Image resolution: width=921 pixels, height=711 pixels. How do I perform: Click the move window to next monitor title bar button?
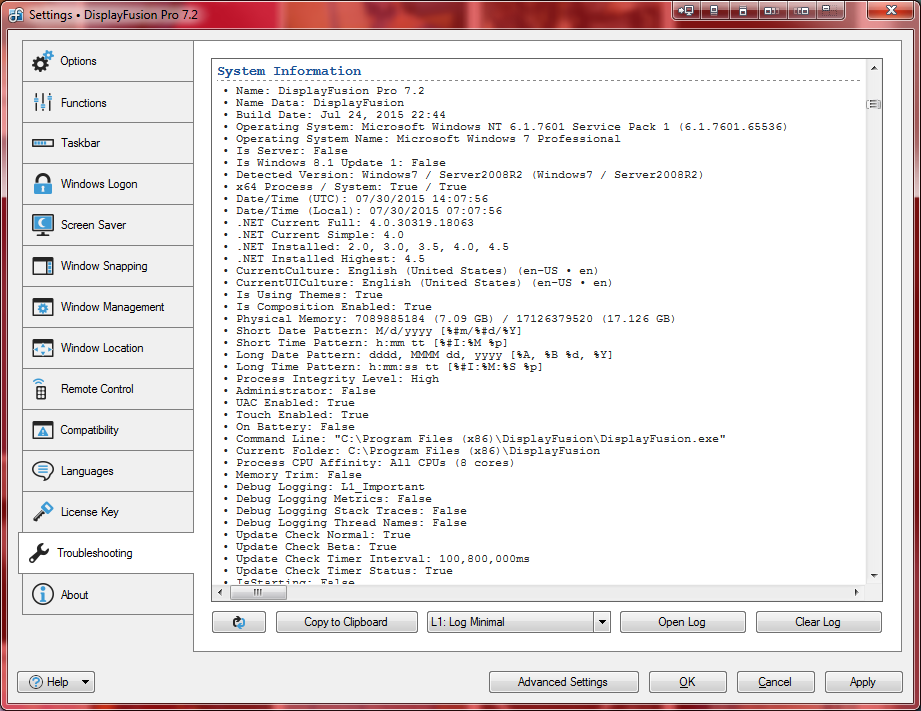click(x=686, y=11)
